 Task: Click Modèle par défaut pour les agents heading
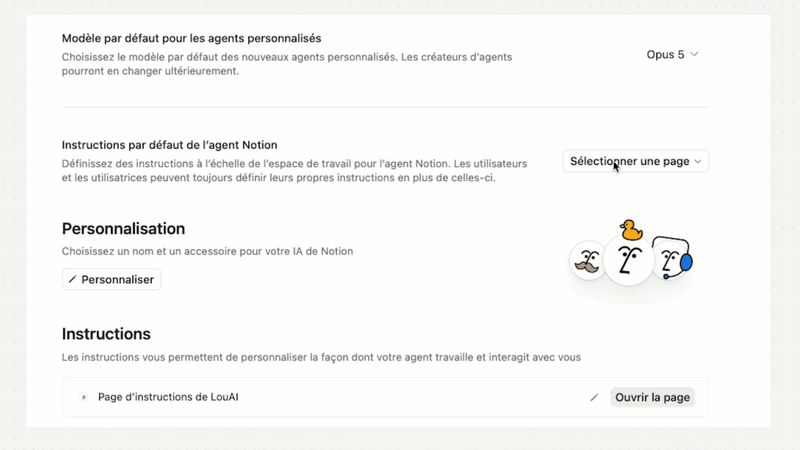coord(191,38)
